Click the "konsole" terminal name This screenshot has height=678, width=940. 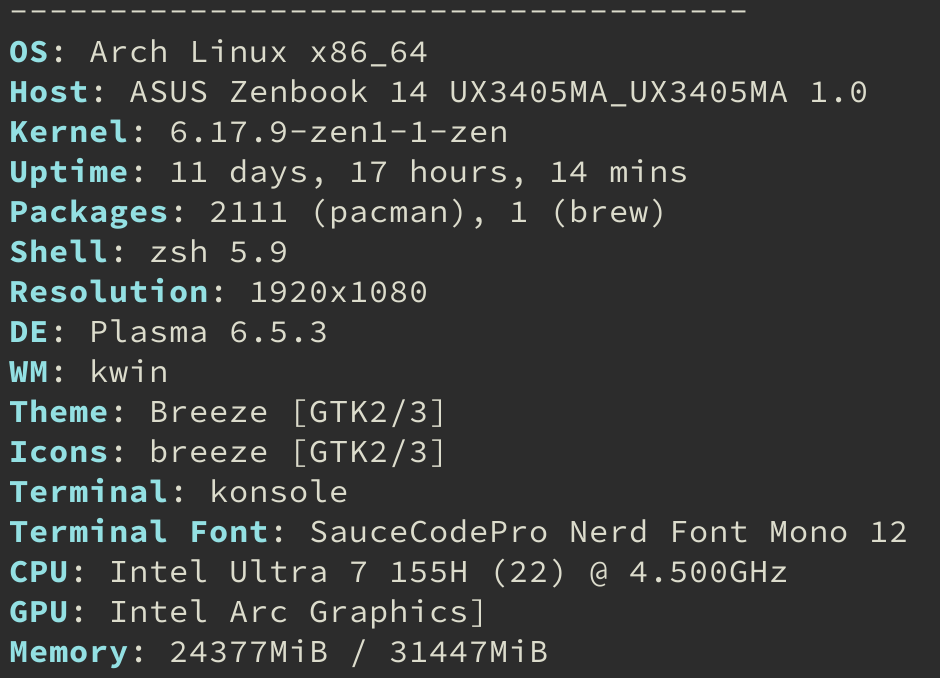[278, 492]
